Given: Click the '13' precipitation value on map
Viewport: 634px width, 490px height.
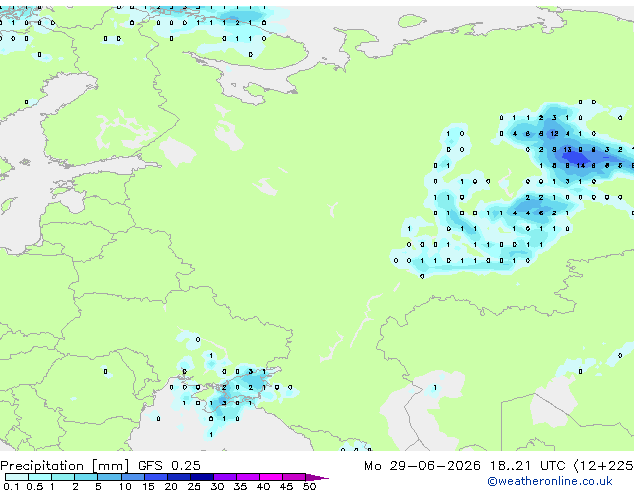Looking at the screenshot, I should tap(567, 150).
